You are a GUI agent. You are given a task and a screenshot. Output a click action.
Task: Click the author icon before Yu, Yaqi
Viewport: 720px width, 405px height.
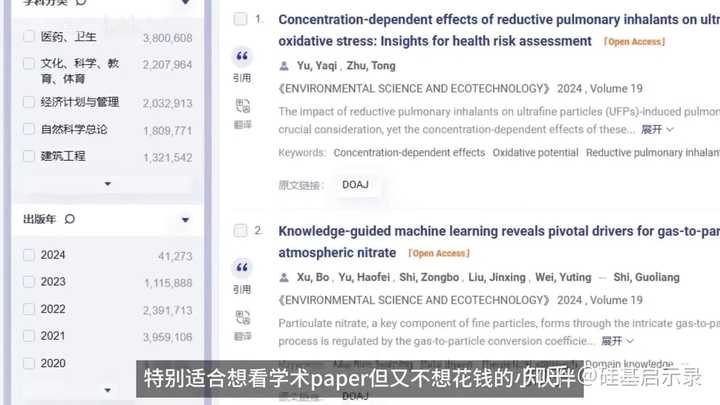pyautogui.click(x=284, y=66)
